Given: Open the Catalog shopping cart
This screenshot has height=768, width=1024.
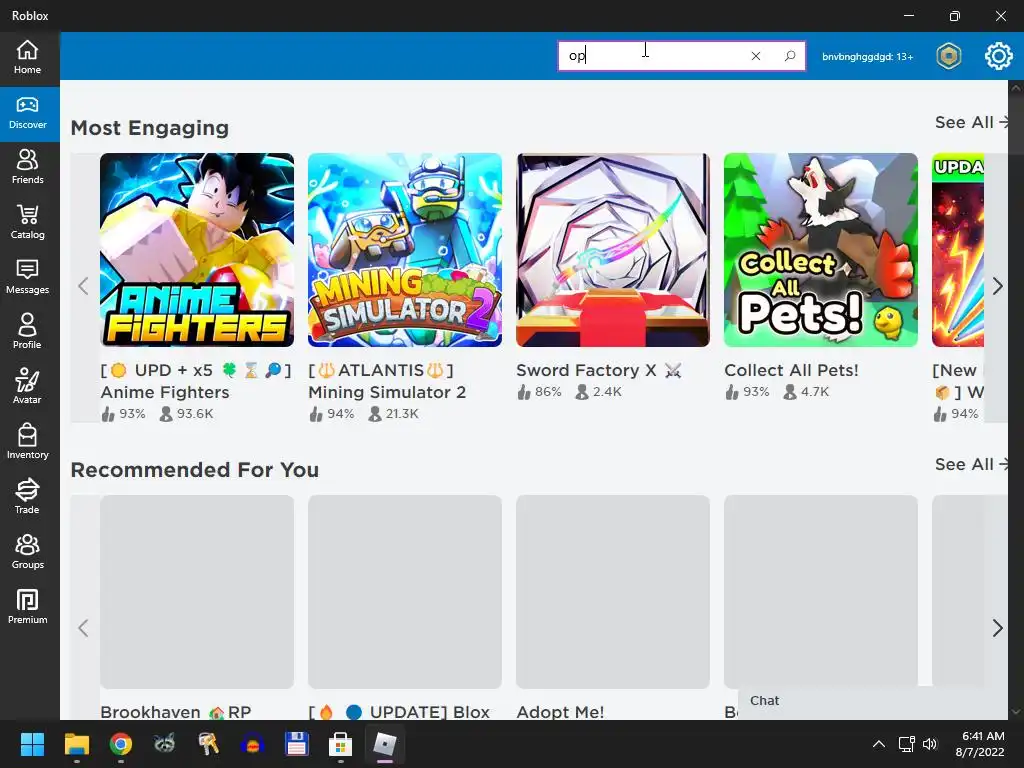Looking at the screenshot, I should (x=27, y=223).
